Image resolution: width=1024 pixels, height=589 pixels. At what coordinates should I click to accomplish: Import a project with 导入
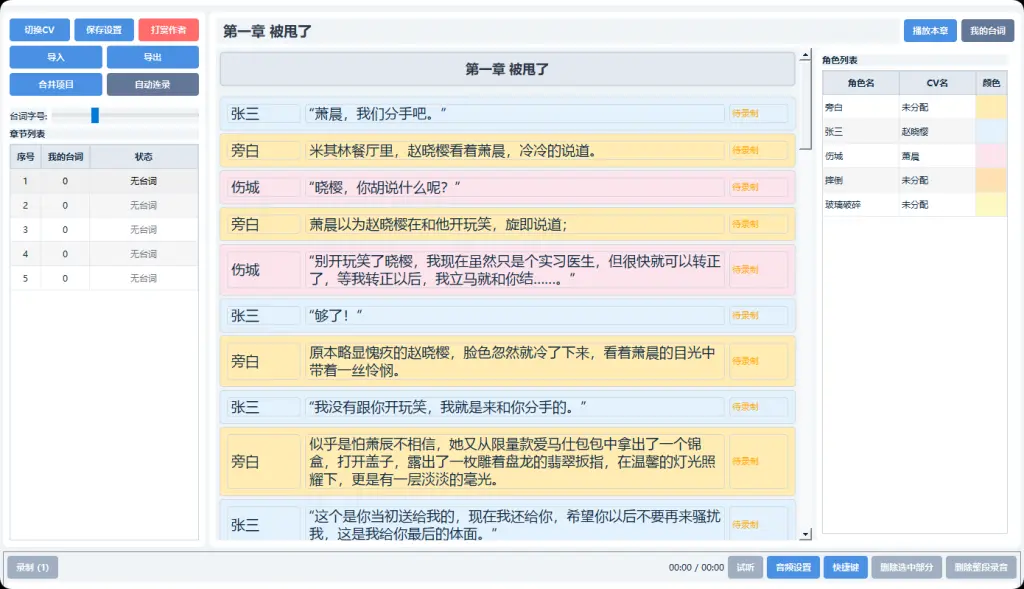[56, 57]
